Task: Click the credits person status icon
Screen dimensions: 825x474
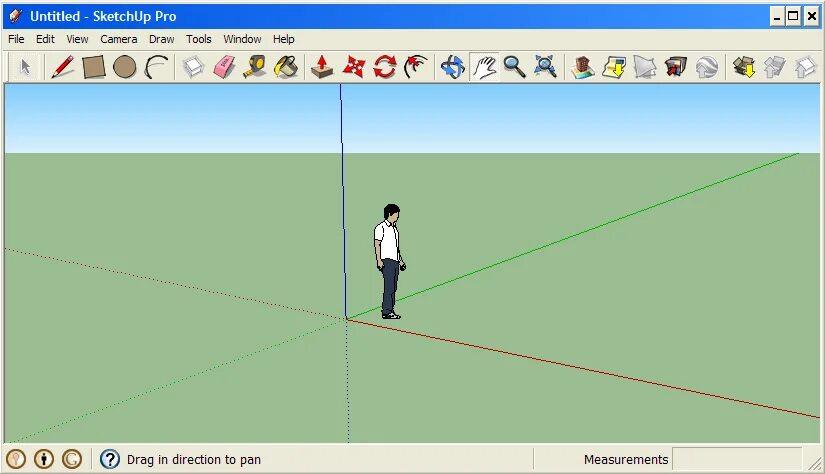Action: 44,459
